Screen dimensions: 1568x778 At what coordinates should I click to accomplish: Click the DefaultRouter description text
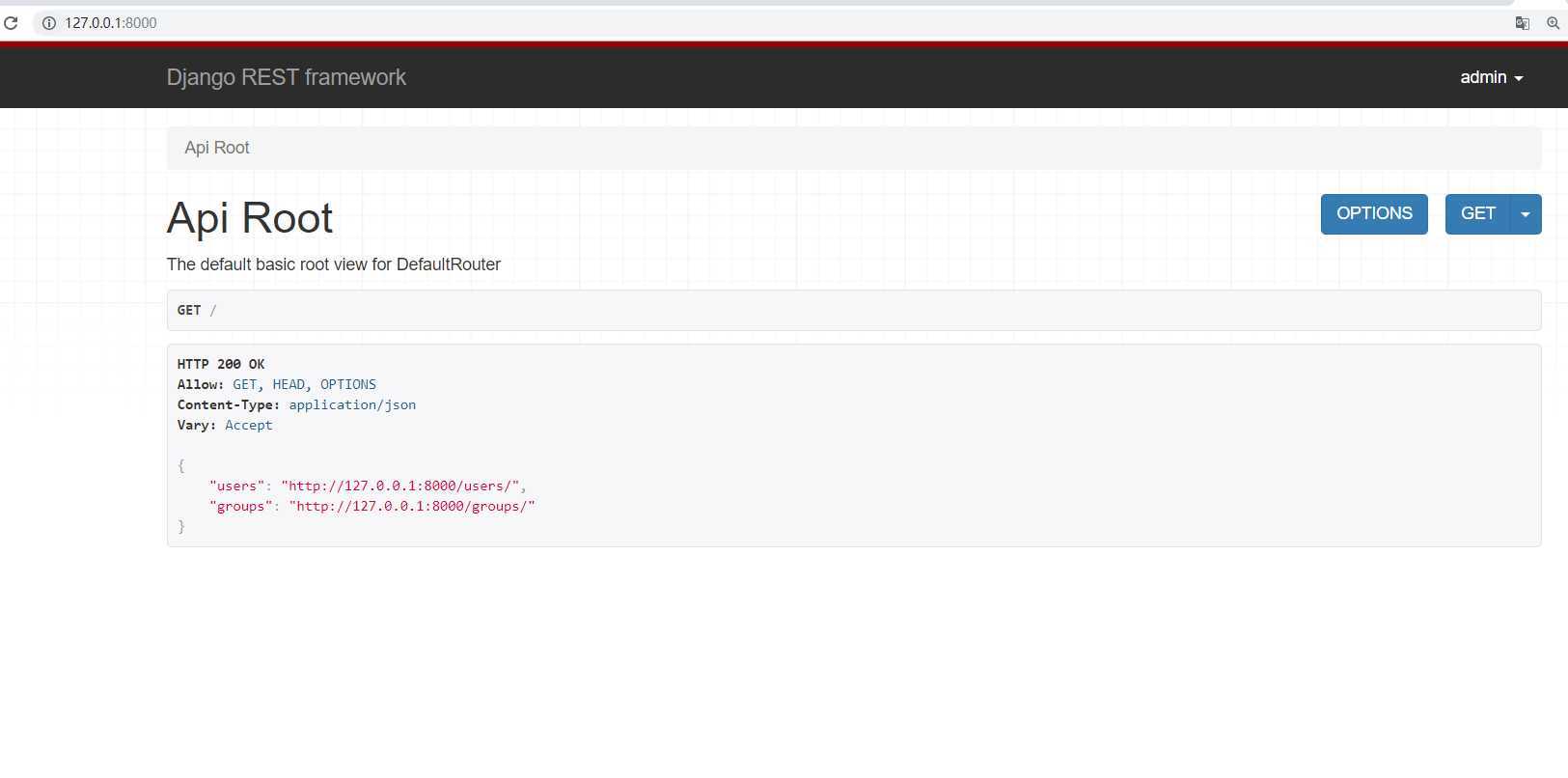334,264
